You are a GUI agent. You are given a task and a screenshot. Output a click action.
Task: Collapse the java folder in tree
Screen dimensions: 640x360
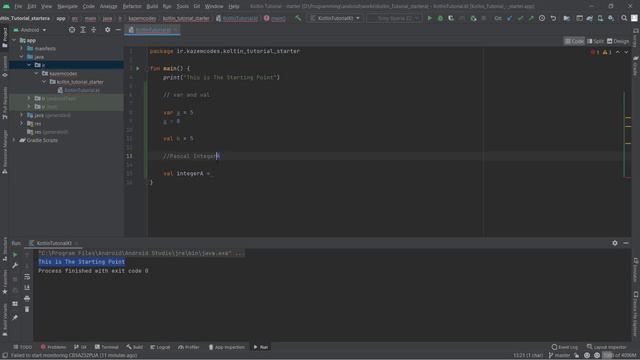[22, 57]
